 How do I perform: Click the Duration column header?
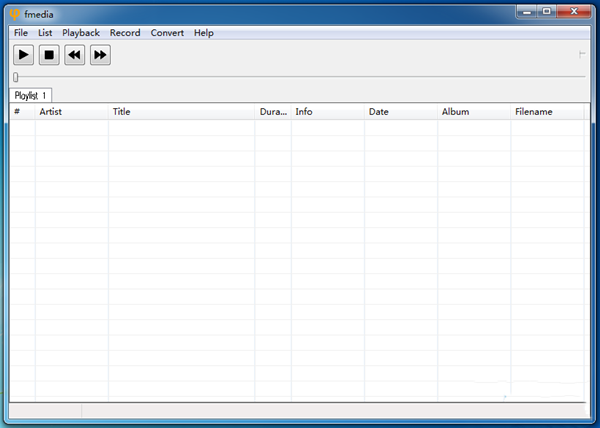(273, 112)
